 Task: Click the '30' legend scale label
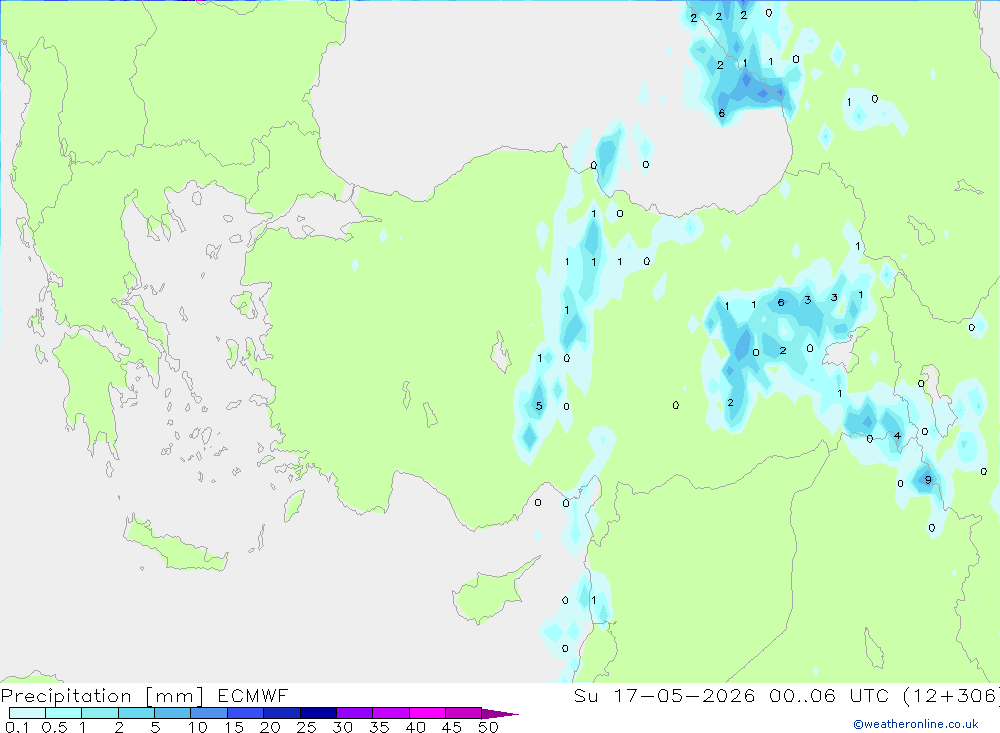343,727
